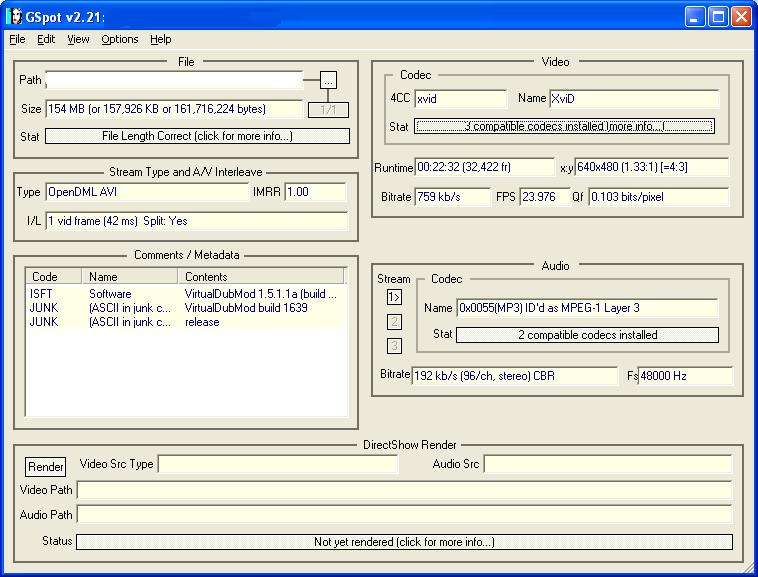Open the Help menu
This screenshot has height=577, width=758.
(x=160, y=39)
